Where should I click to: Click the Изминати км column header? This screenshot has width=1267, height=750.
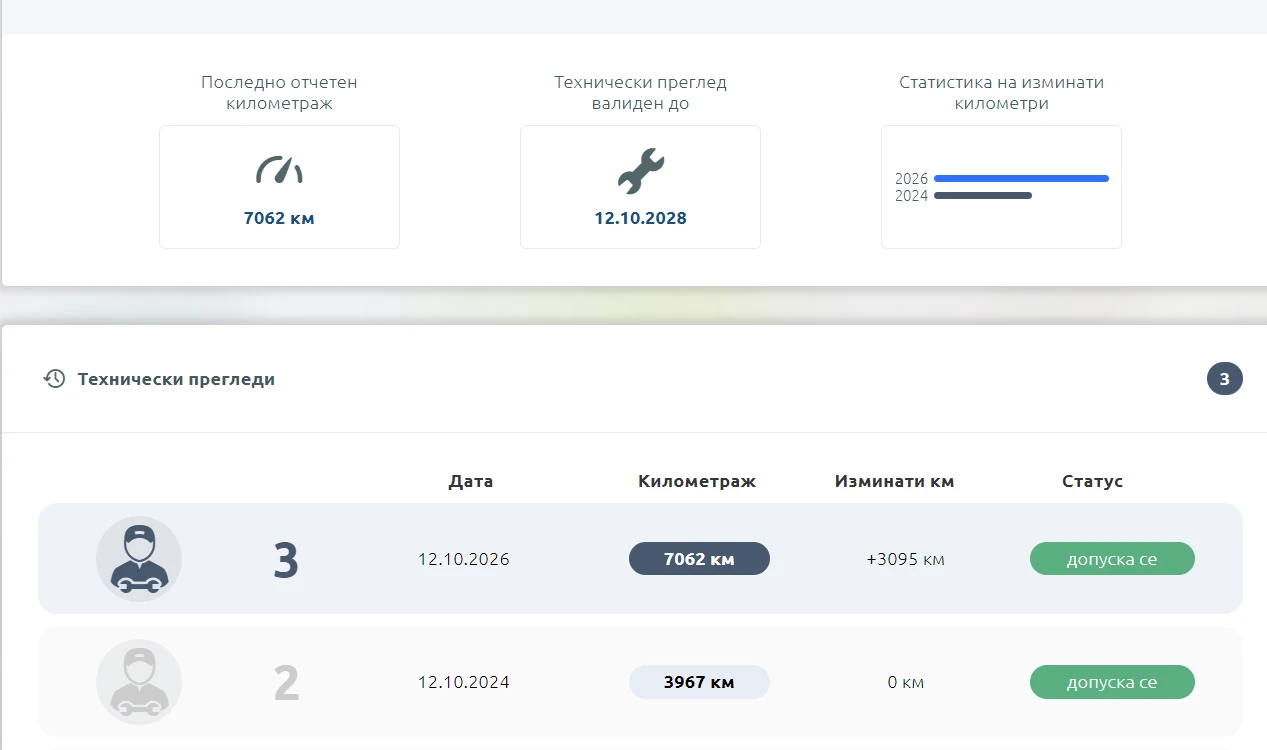[895, 481]
